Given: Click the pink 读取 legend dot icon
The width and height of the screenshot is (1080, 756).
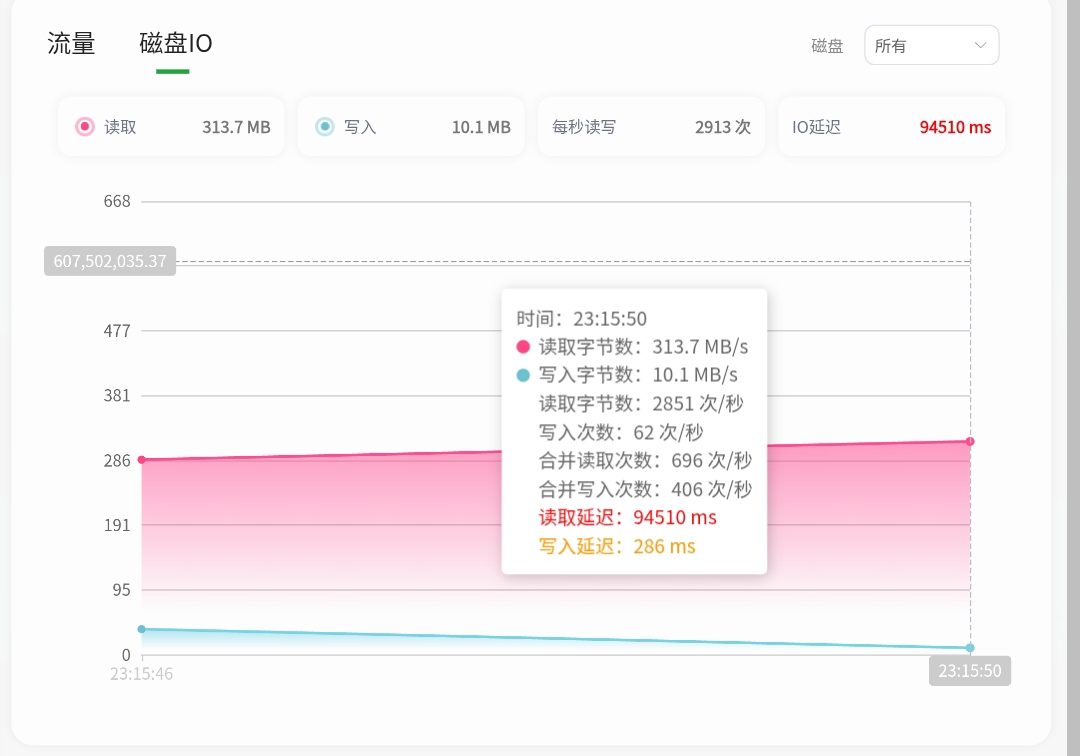Looking at the screenshot, I should [85, 127].
